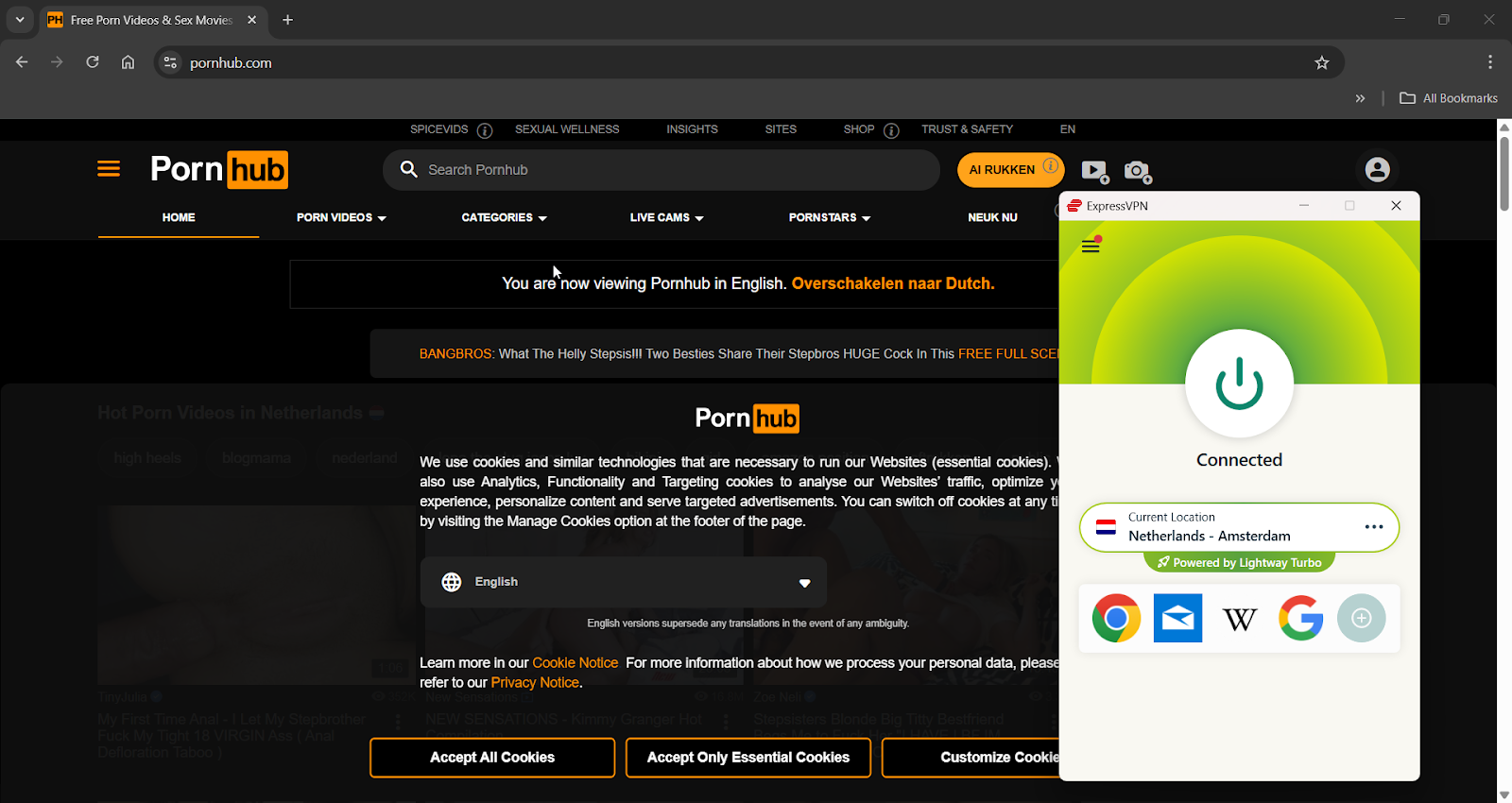The image size is (1512, 803).
Task: Click the scrollbar down arrow
Action: 1504,795
